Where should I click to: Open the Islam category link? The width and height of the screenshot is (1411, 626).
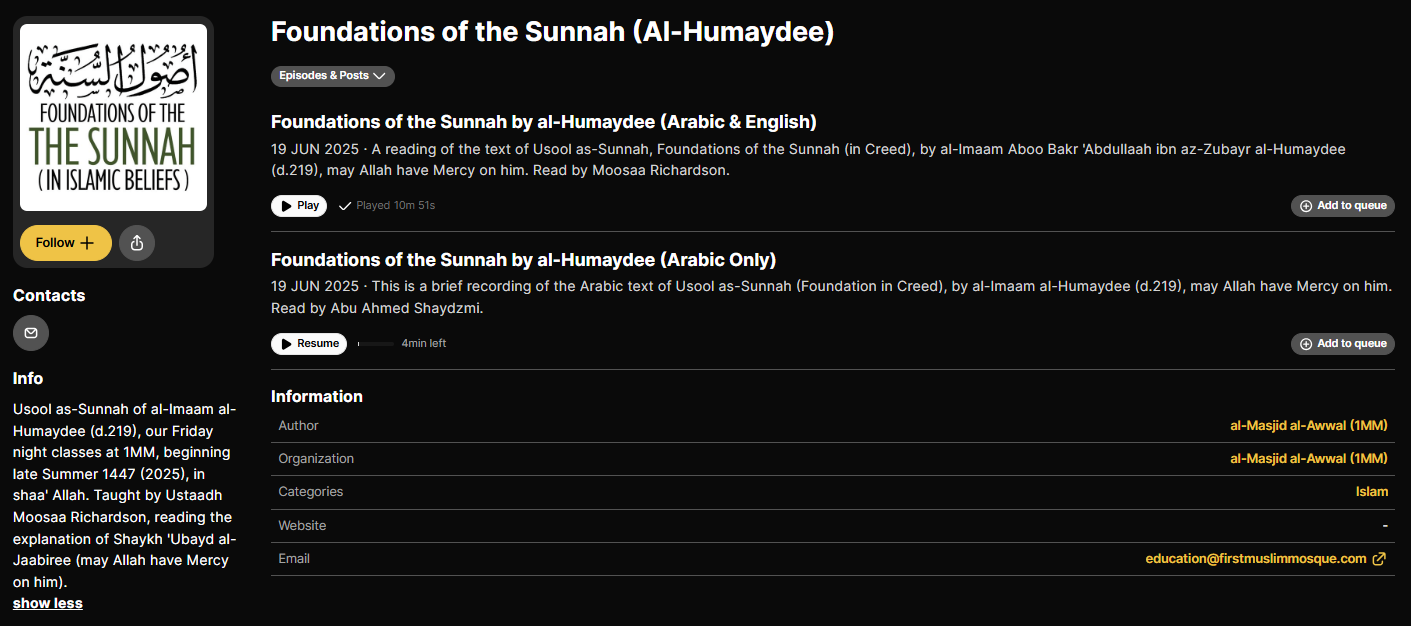(x=1372, y=492)
